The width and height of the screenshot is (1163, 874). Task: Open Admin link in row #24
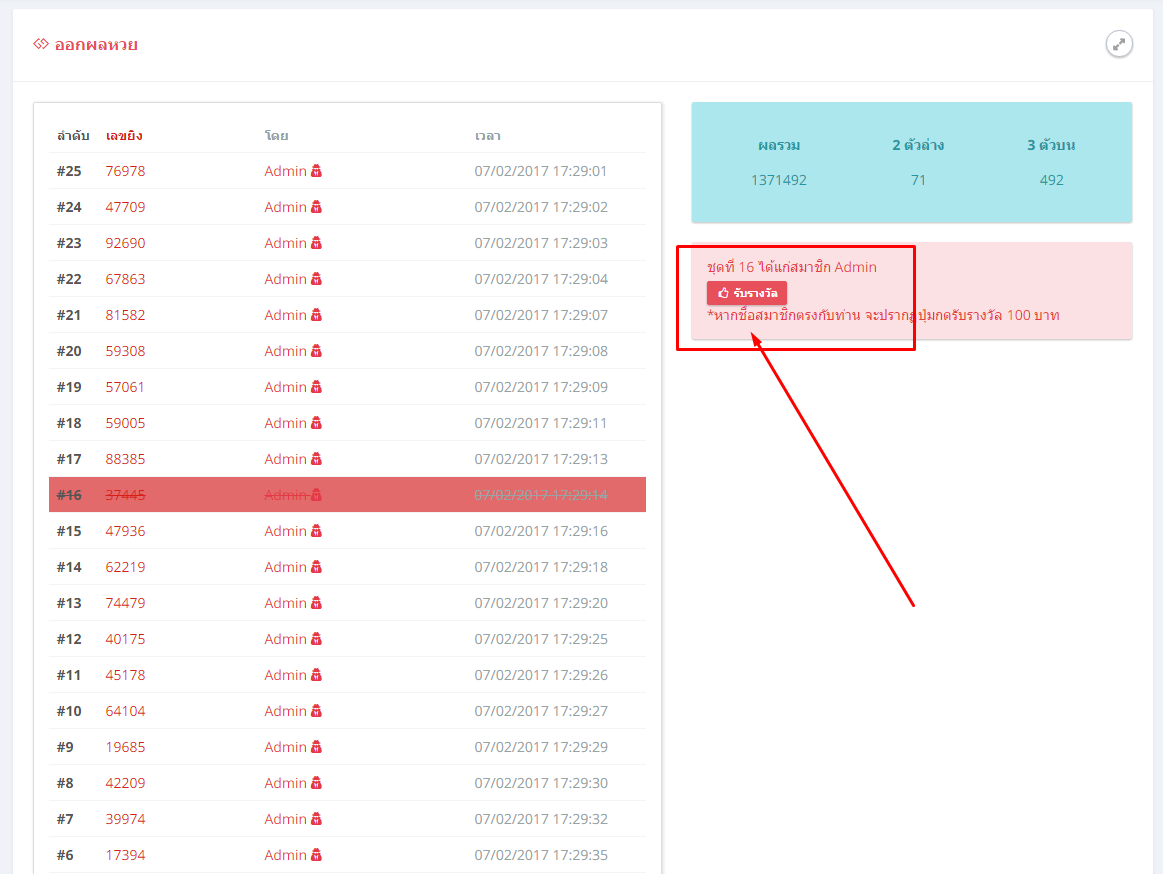285,207
